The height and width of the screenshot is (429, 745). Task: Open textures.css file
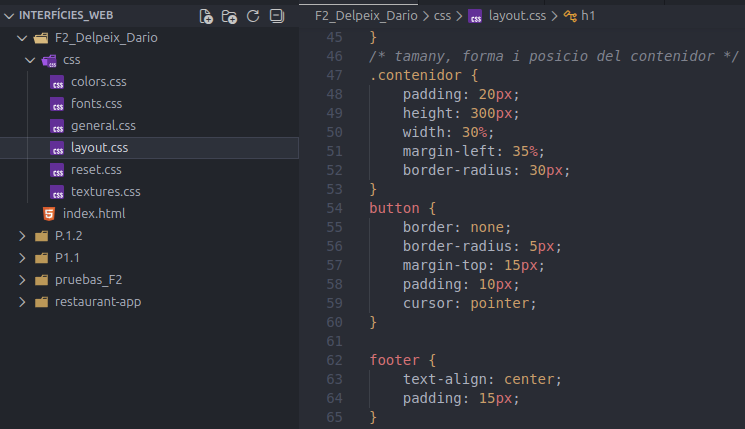(105, 192)
